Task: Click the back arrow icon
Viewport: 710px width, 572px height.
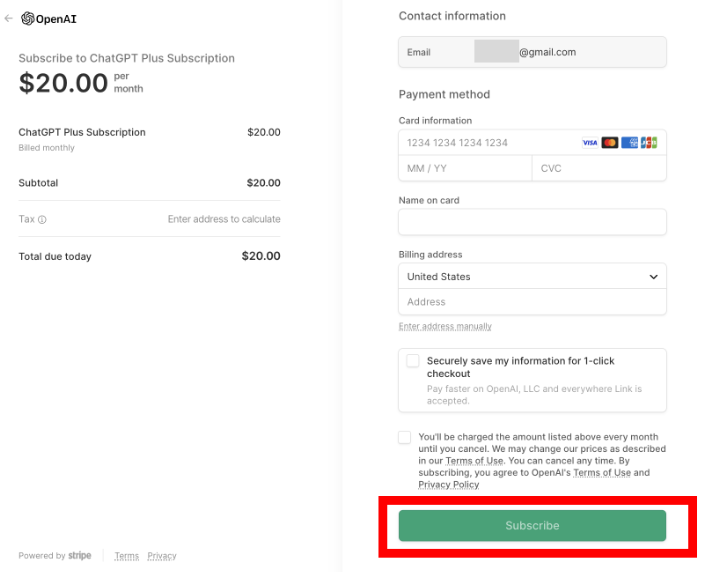Action: (x=9, y=18)
